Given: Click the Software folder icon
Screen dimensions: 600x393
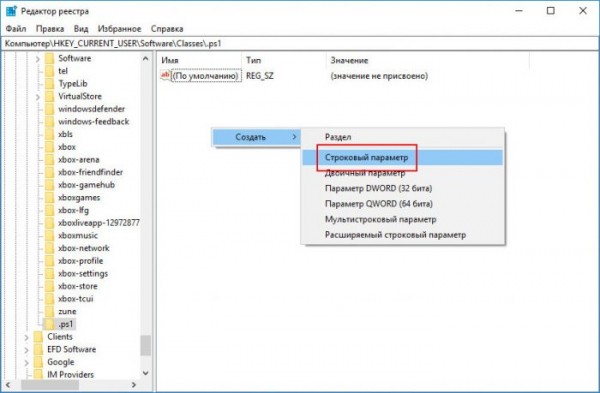Looking at the screenshot, I should coord(49,58).
